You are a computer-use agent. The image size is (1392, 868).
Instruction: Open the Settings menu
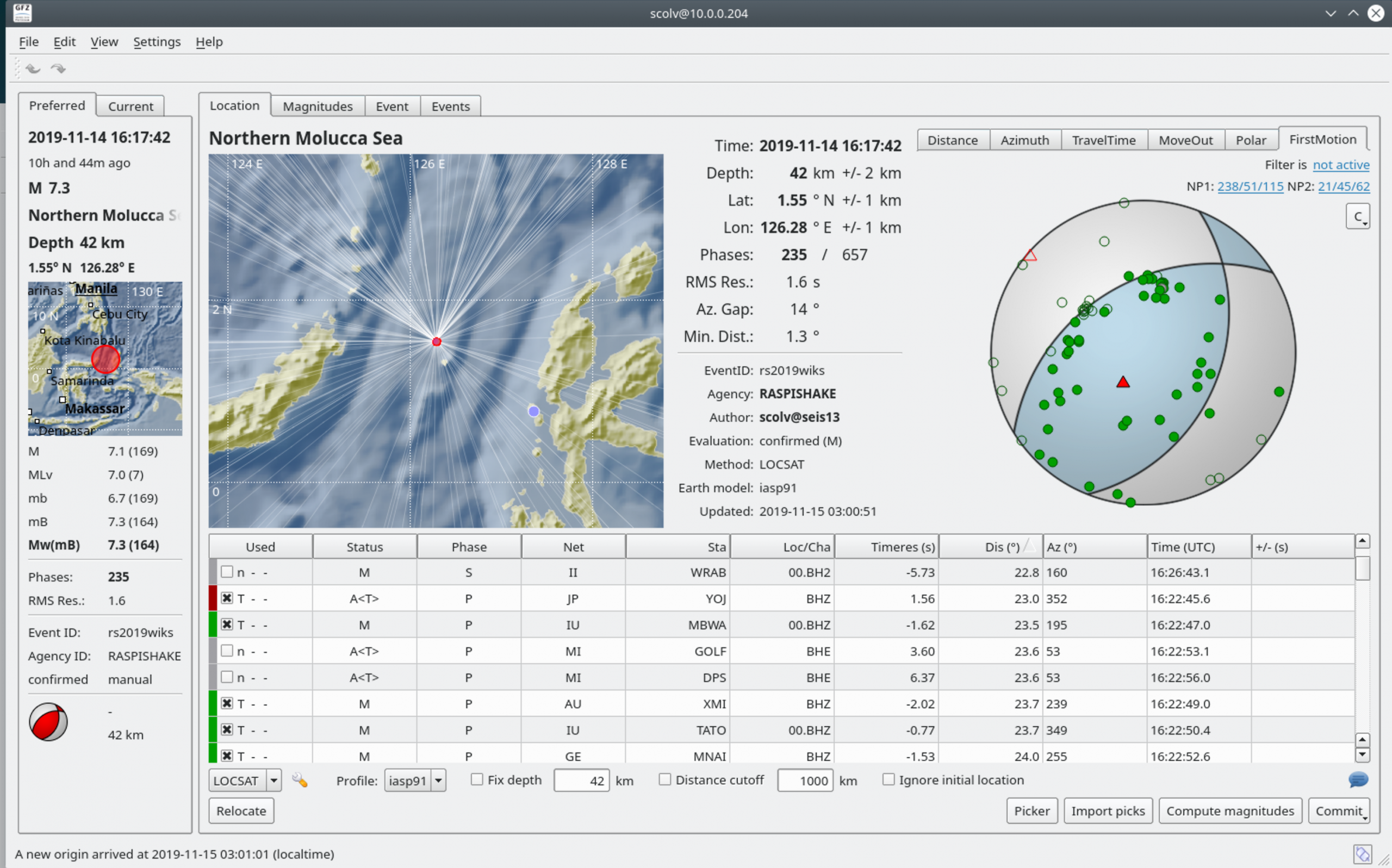[157, 42]
